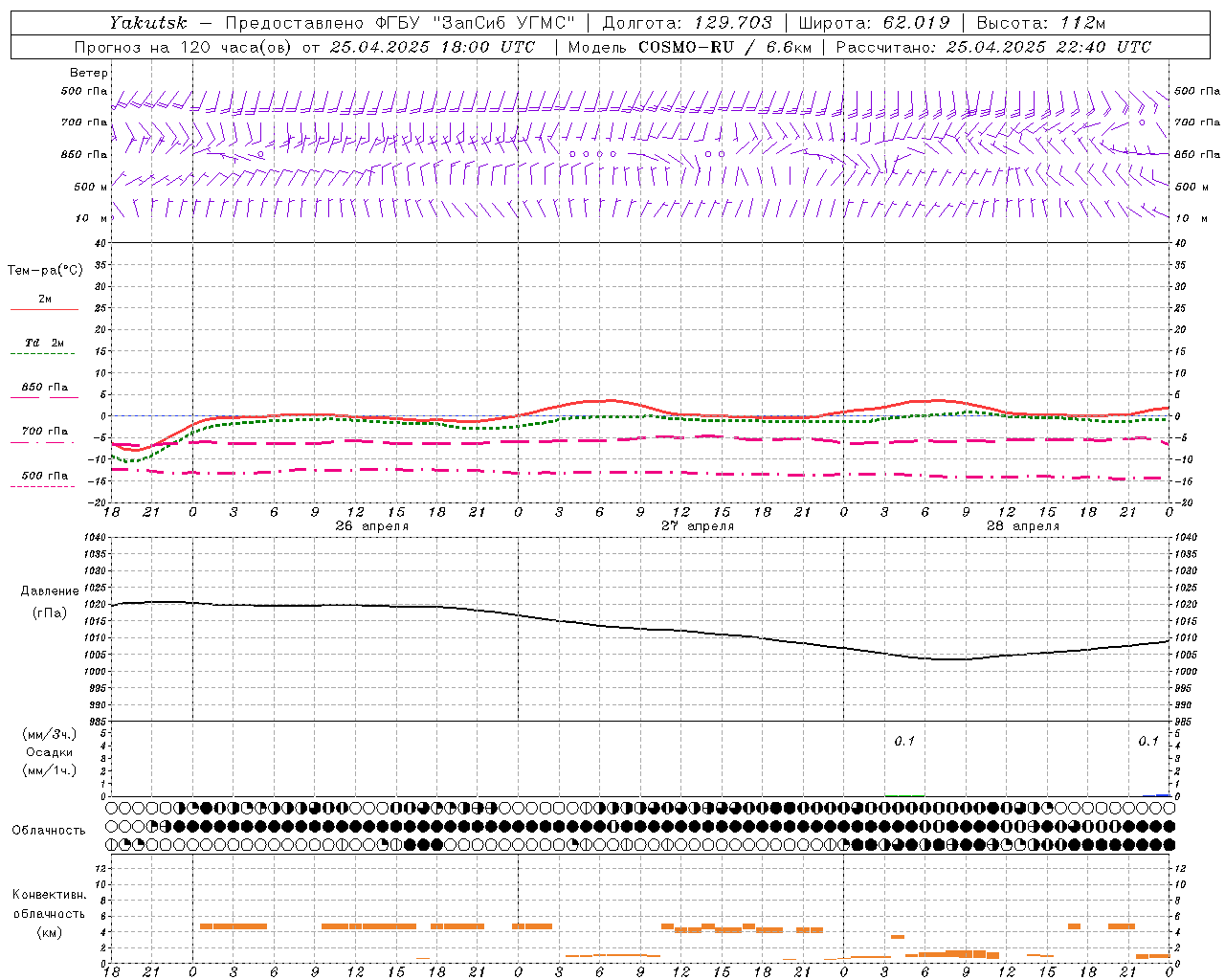Click the 500 гПа legend entry under Тем-ра

(x=45, y=476)
